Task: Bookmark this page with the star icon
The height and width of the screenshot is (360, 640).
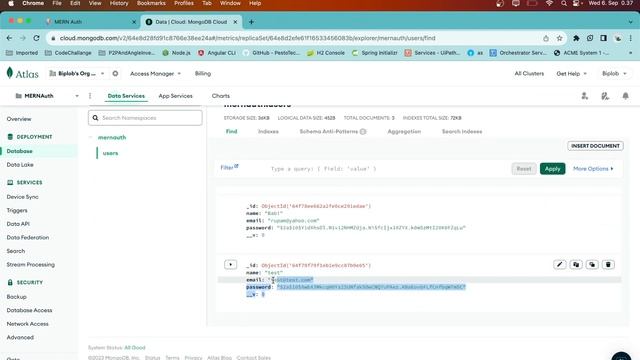Action: pyautogui.click(x=560, y=38)
